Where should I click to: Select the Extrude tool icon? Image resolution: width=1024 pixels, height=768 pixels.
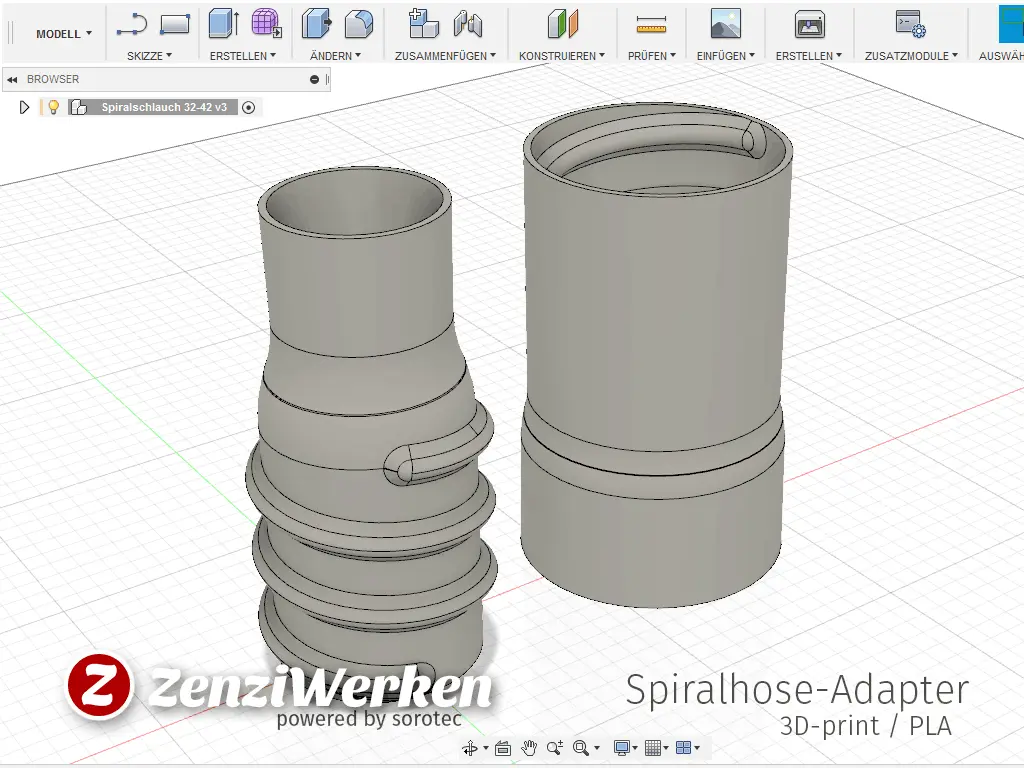click(x=223, y=24)
